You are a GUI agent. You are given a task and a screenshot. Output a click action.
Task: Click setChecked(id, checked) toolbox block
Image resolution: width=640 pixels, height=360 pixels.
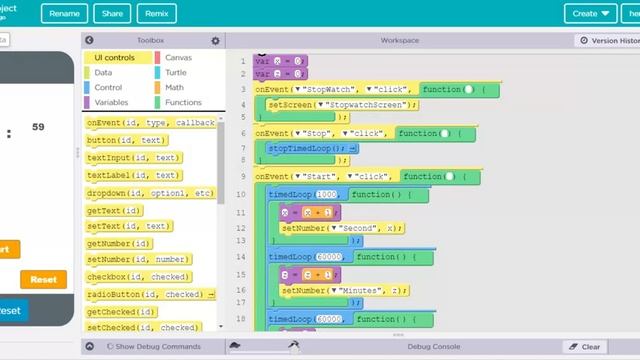[144, 328]
